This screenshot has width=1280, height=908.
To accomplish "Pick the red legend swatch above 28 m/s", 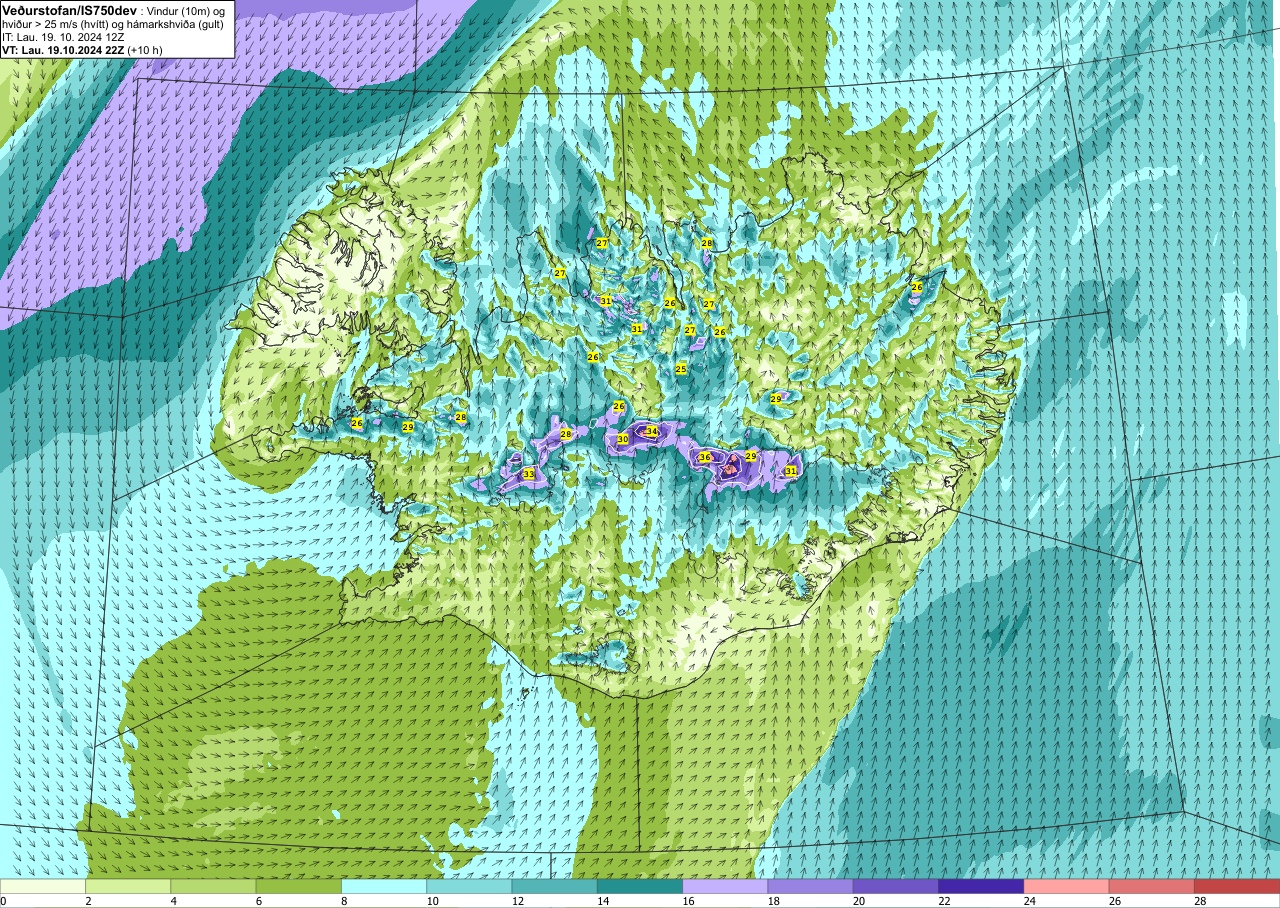I will (1236, 886).
